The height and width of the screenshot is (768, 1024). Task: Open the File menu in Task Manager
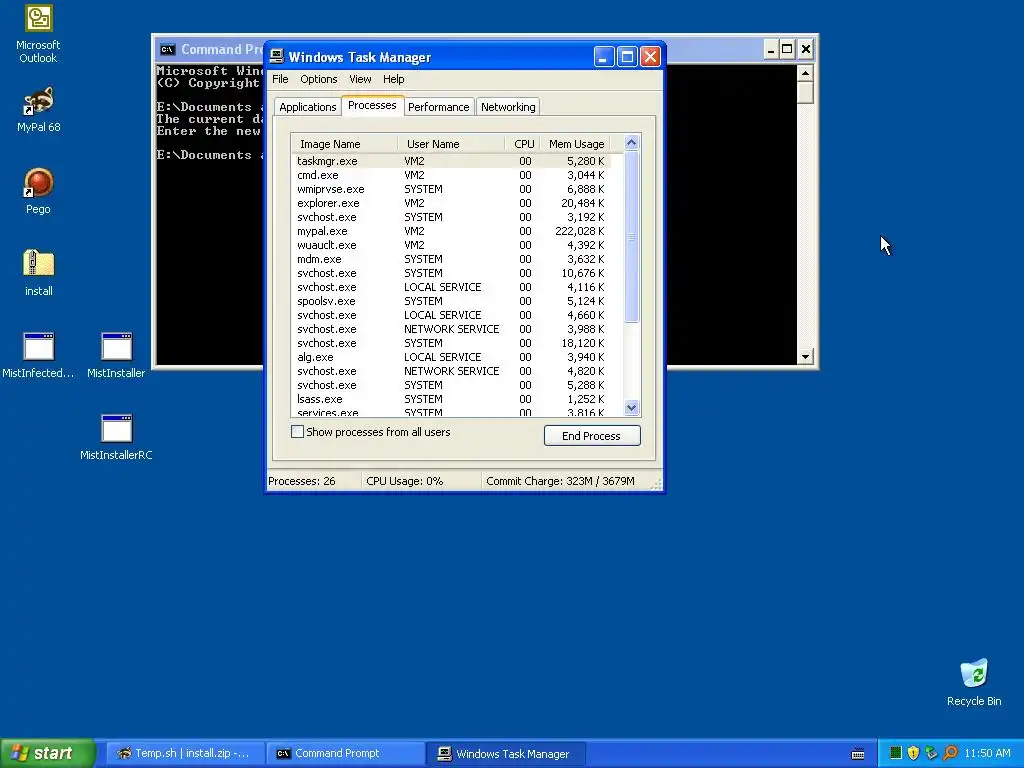280,79
